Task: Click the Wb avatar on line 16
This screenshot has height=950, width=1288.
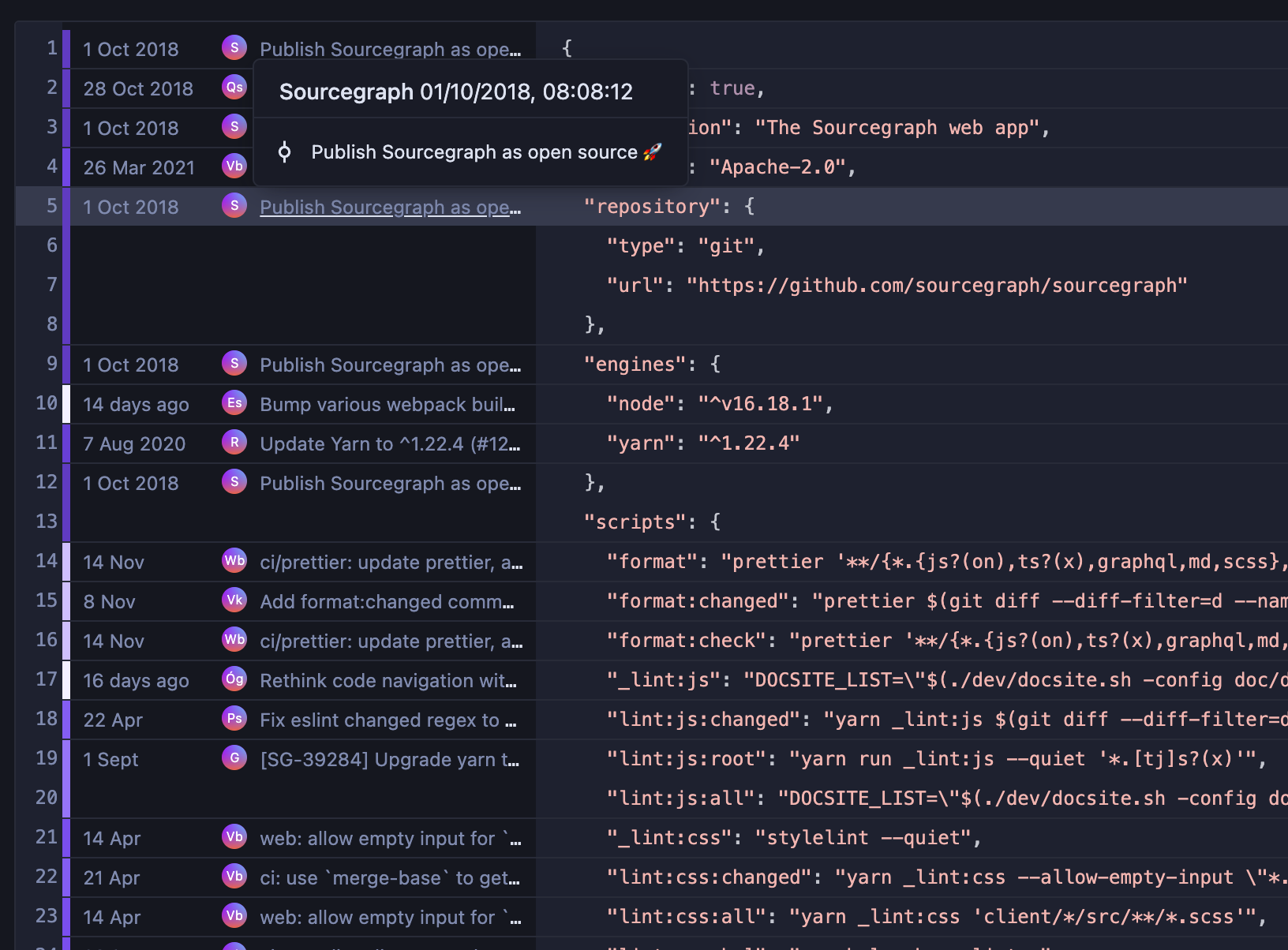Action: coord(234,639)
